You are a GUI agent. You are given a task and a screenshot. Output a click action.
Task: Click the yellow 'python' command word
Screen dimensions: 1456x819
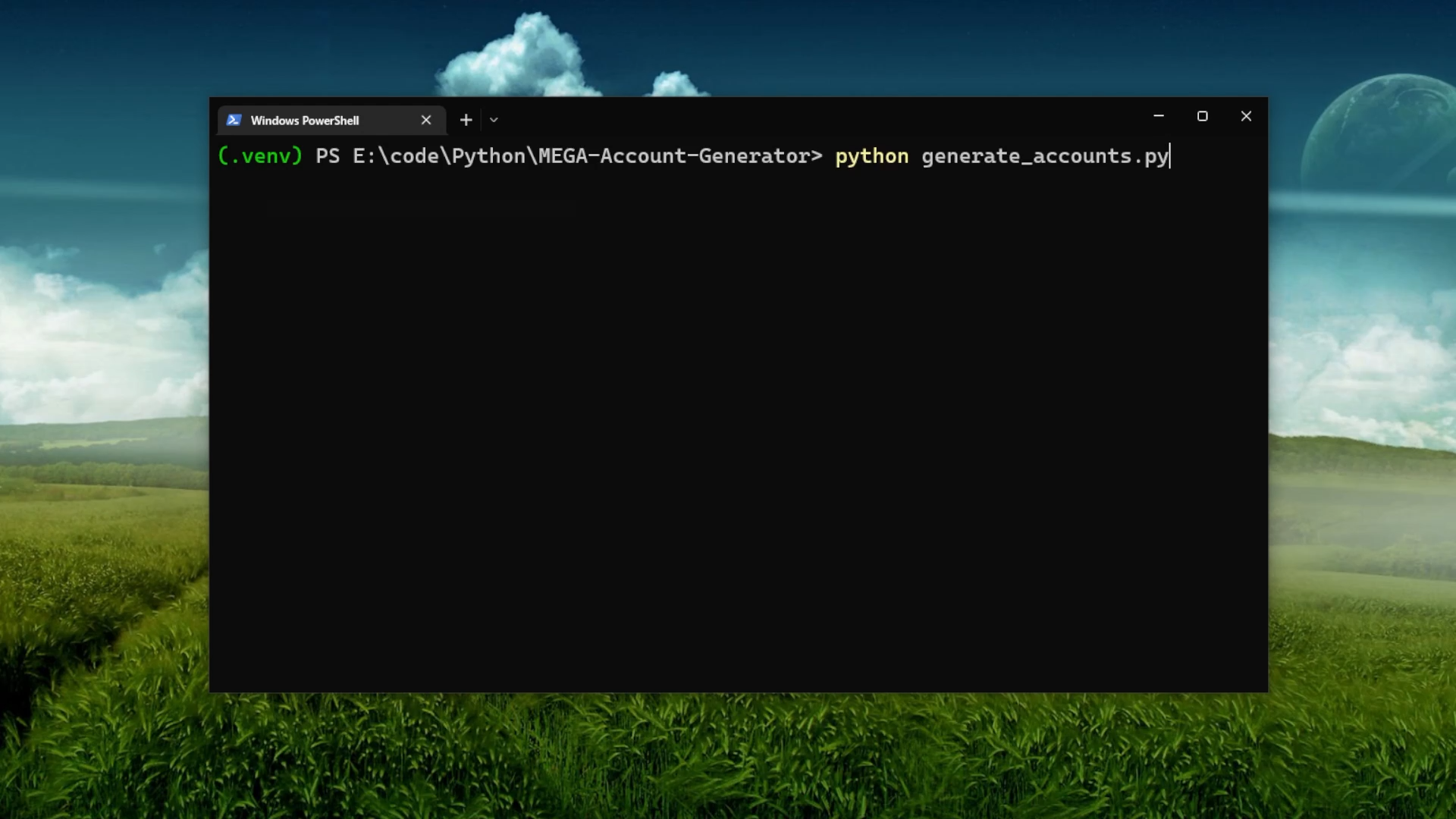pyautogui.click(x=871, y=156)
